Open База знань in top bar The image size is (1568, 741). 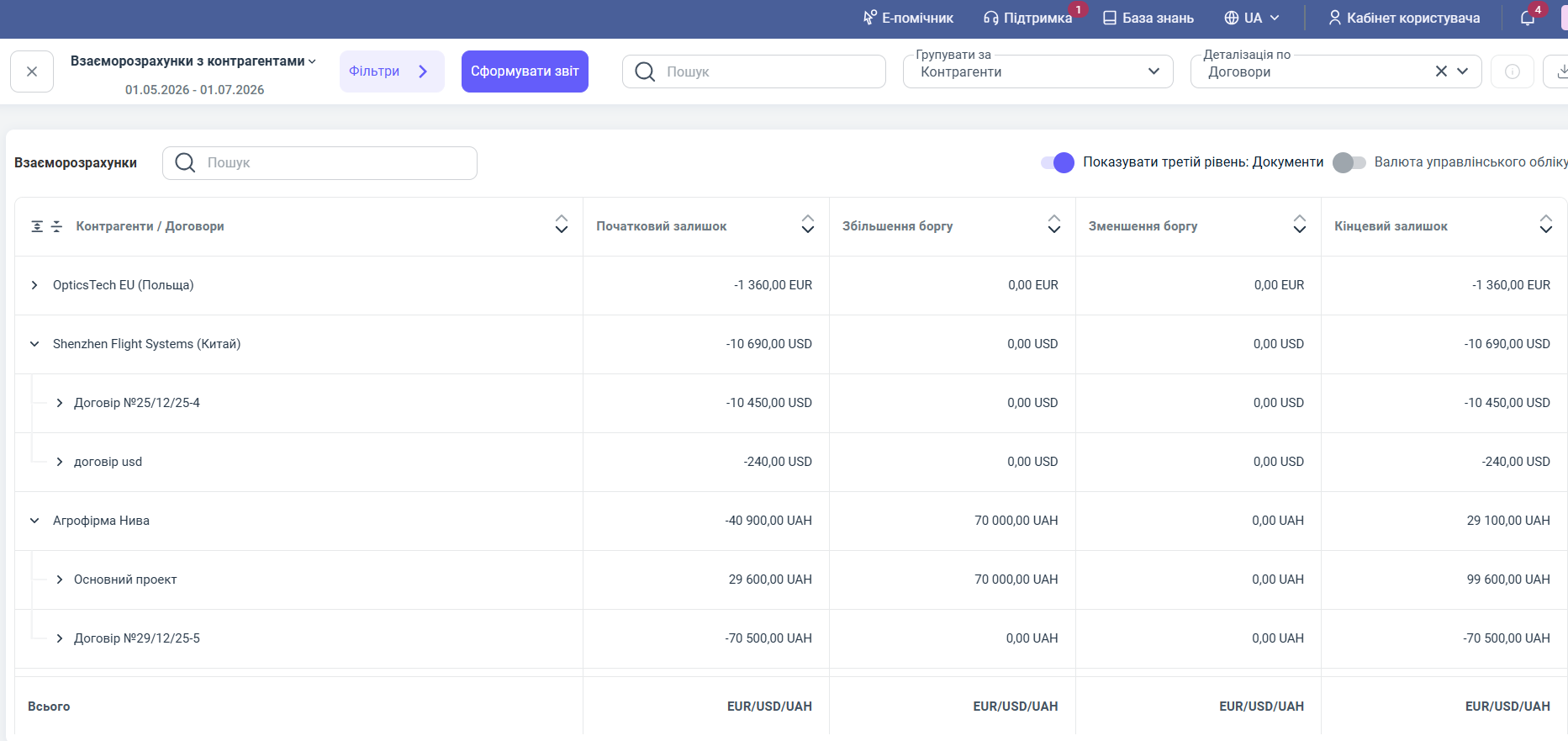tap(1148, 18)
